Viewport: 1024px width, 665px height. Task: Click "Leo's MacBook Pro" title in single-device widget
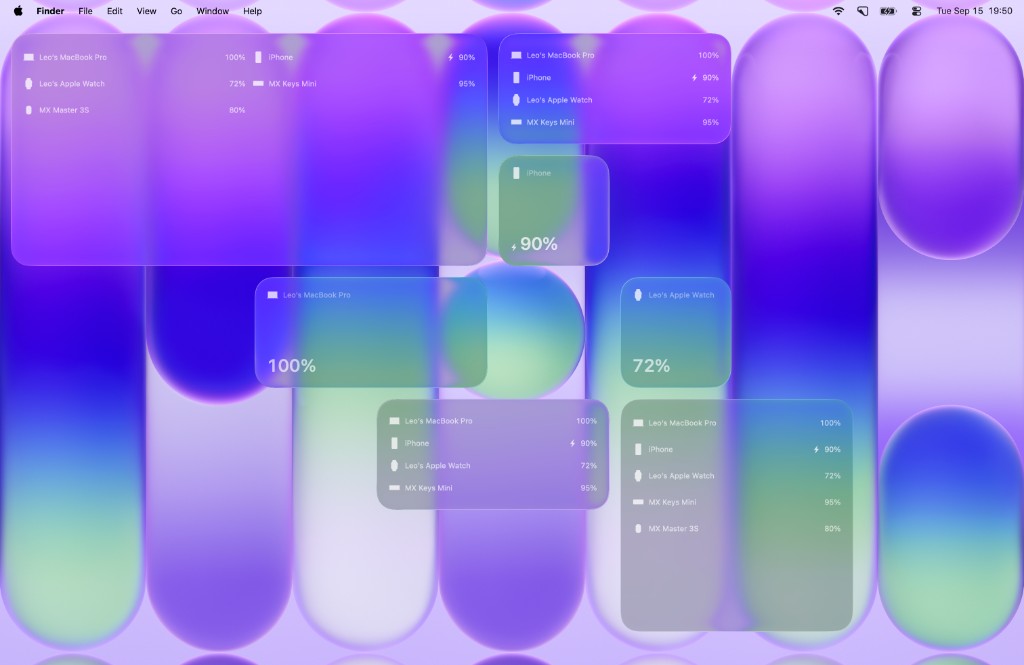(x=317, y=295)
